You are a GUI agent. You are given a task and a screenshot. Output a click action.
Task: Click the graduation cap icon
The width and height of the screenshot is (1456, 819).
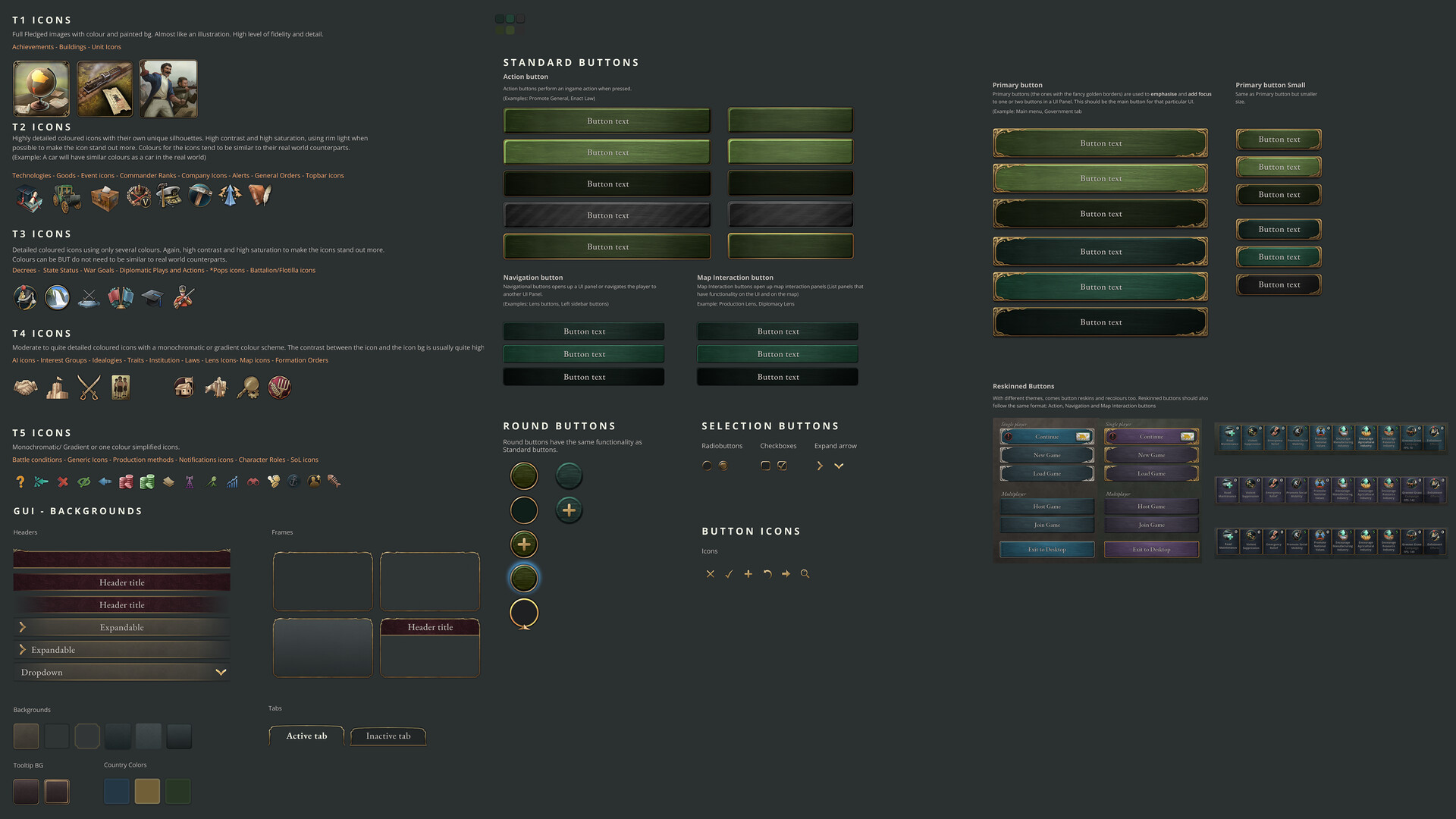[152, 298]
